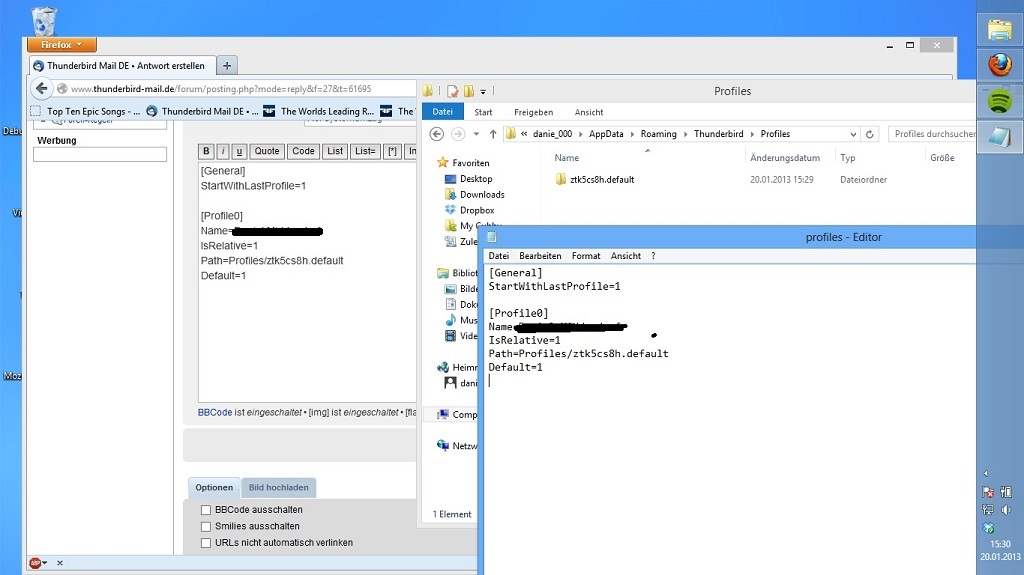The width and height of the screenshot is (1024, 575).
Task: Enable the 'Smilies ausschalten' option
Action: (x=206, y=526)
